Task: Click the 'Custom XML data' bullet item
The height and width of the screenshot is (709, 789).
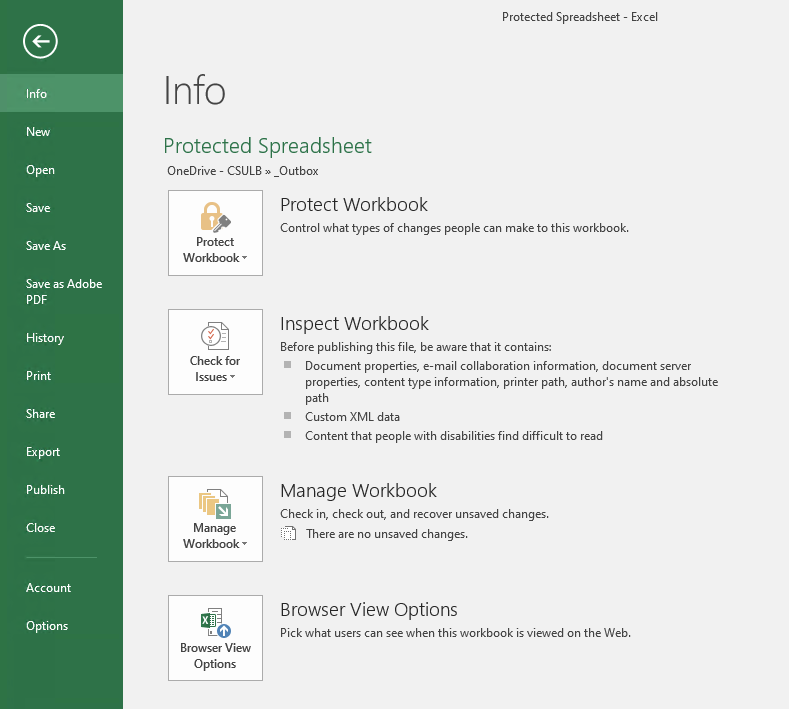Action: pyautogui.click(x=352, y=417)
